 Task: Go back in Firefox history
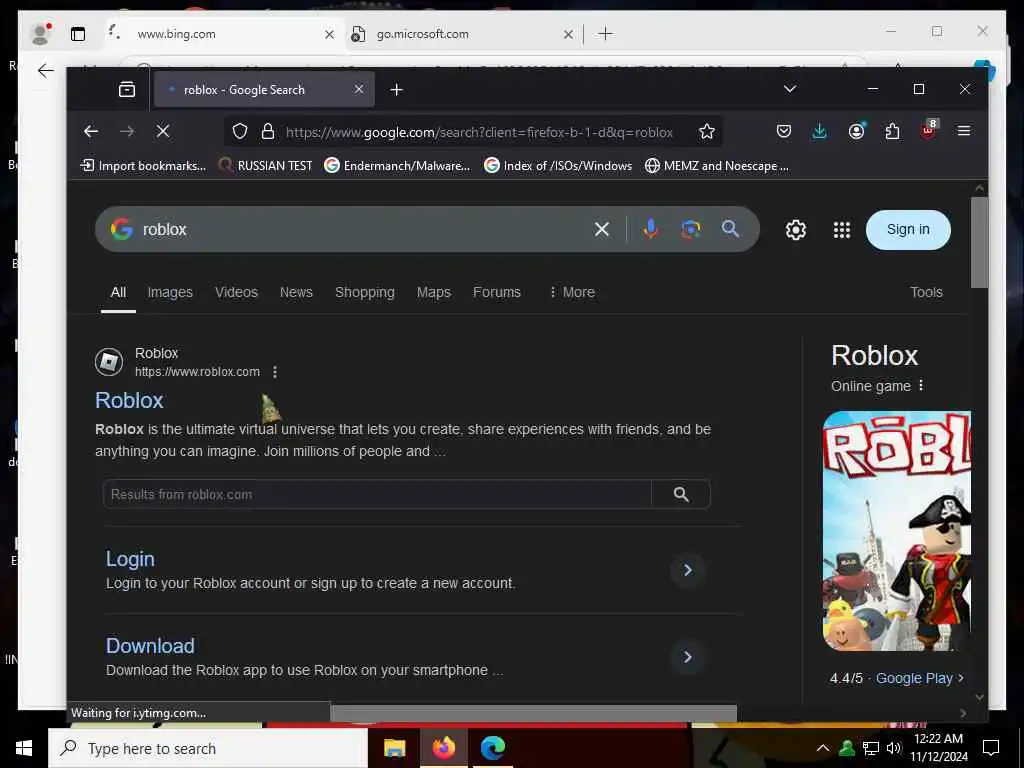tap(91, 131)
